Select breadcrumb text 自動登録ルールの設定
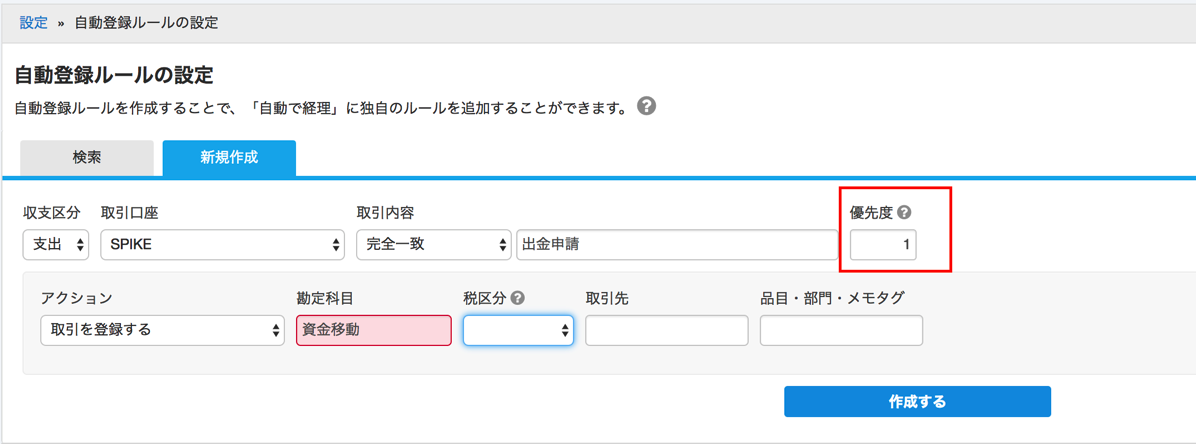 tap(146, 23)
